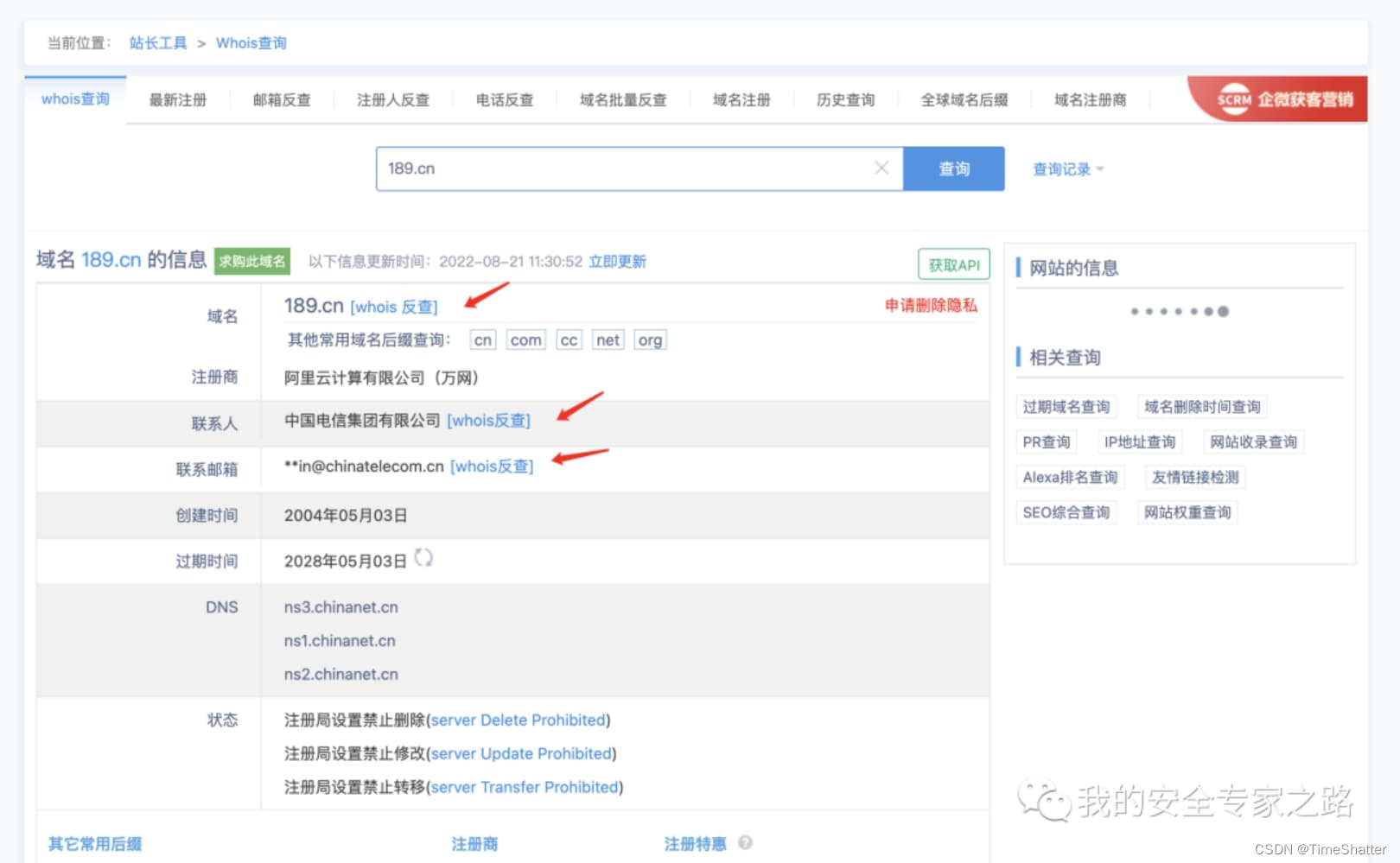Open the SCRM 企微获客营销 banner
Image resolution: width=1400 pixels, height=863 pixels.
pyautogui.click(x=1279, y=99)
